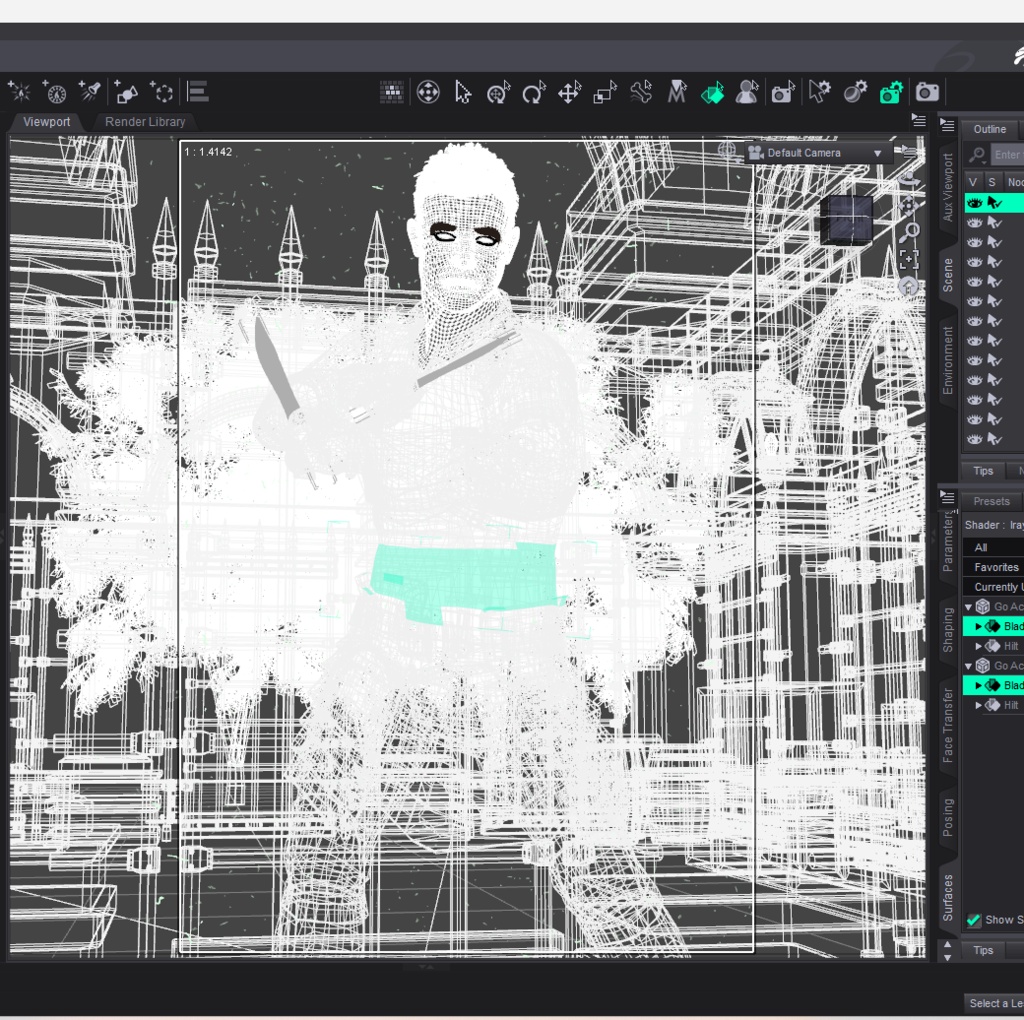1024x1020 pixels.
Task: Open Tips below the Scene list
Action: click(983, 471)
